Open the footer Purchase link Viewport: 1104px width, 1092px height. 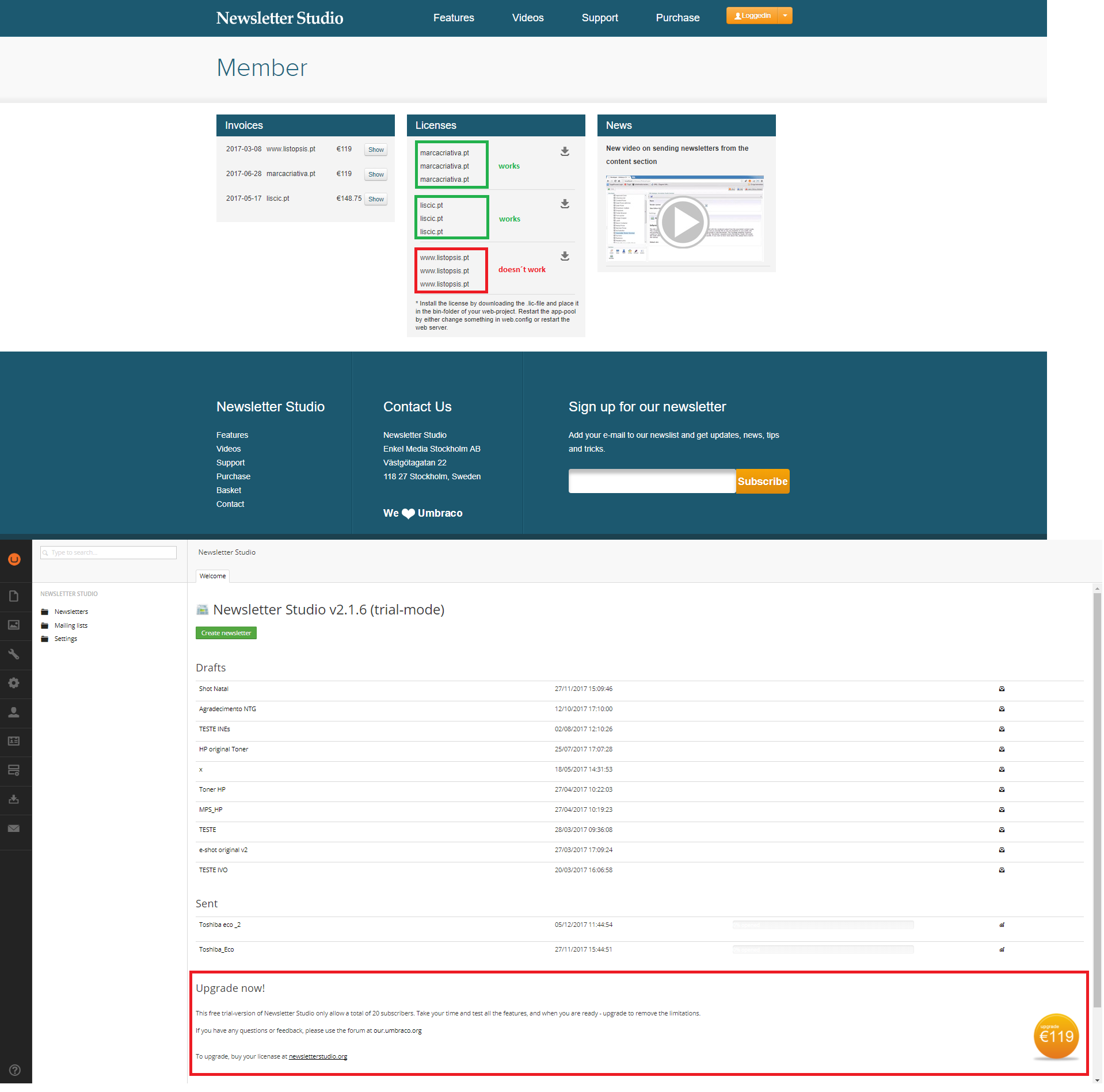pyautogui.click(x=233, y=477)
